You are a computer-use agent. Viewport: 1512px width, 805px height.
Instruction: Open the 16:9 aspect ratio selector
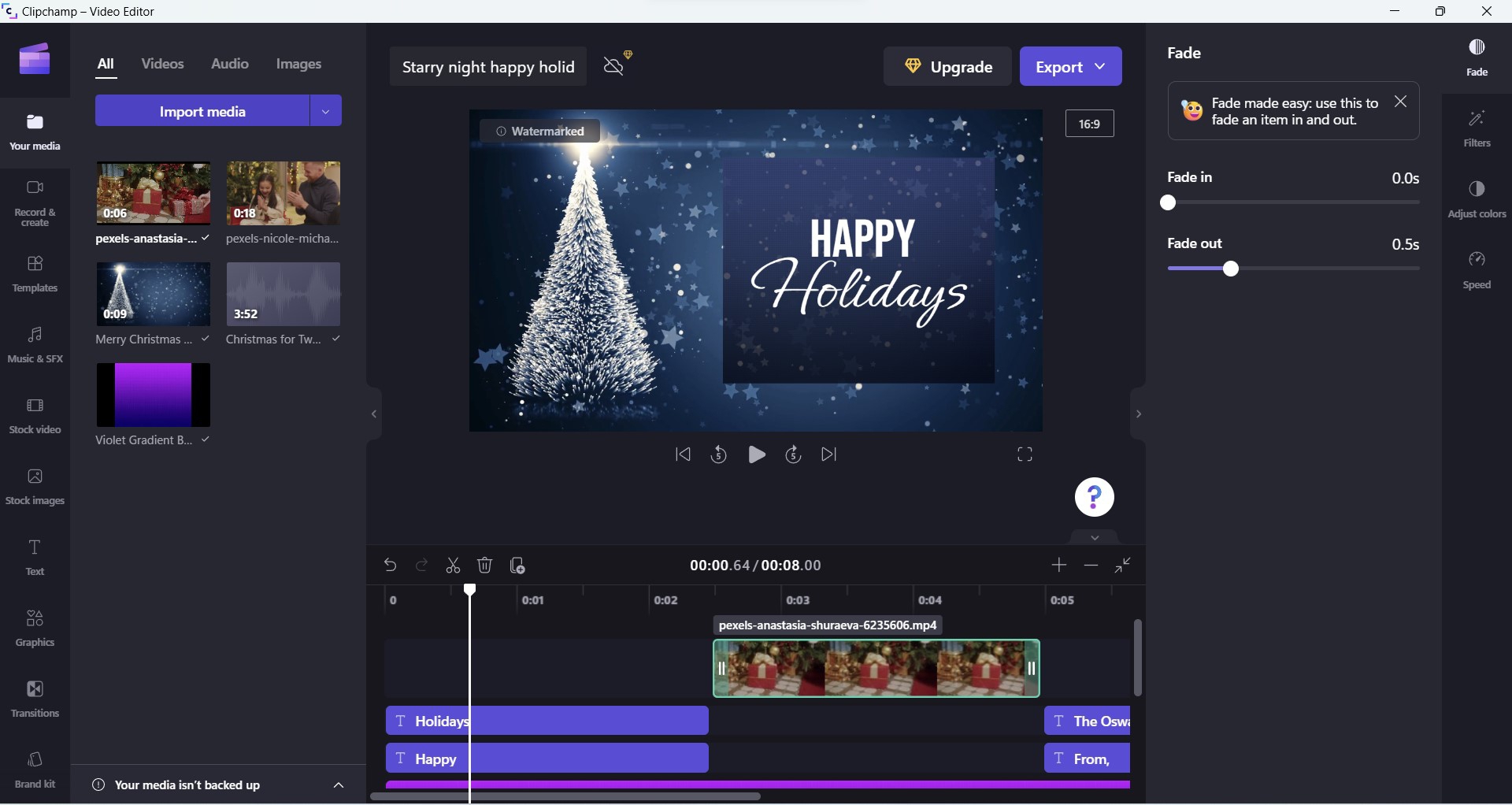click(x=1090, y=124)
